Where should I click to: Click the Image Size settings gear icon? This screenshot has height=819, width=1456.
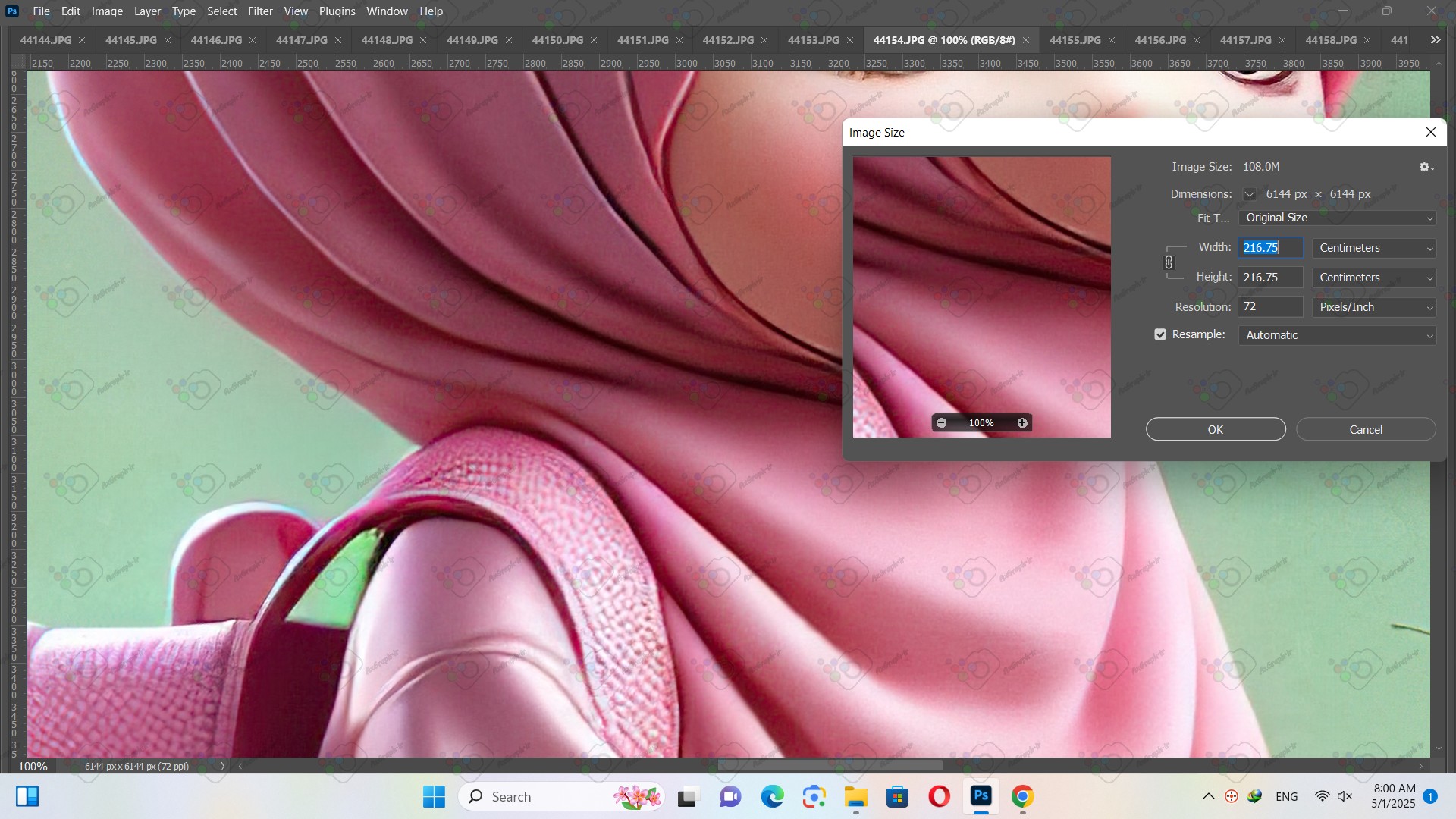pyautogui.click(x=1426, y=167)
